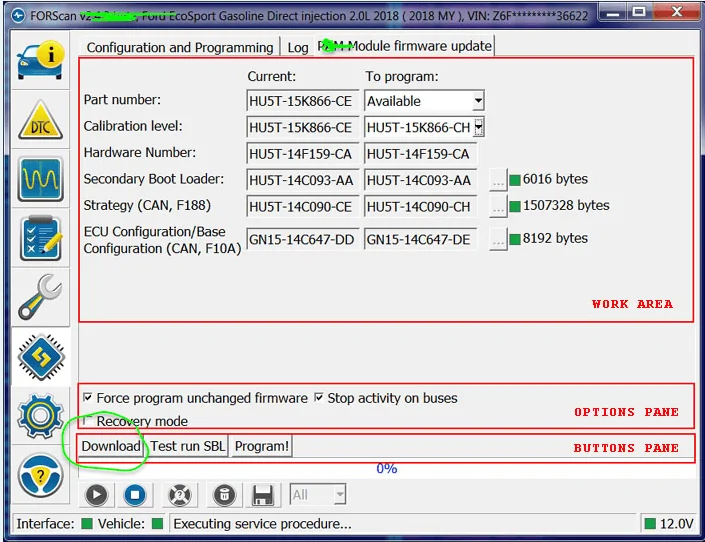Click current Part number field HU5T-15K866-CE

303,101
